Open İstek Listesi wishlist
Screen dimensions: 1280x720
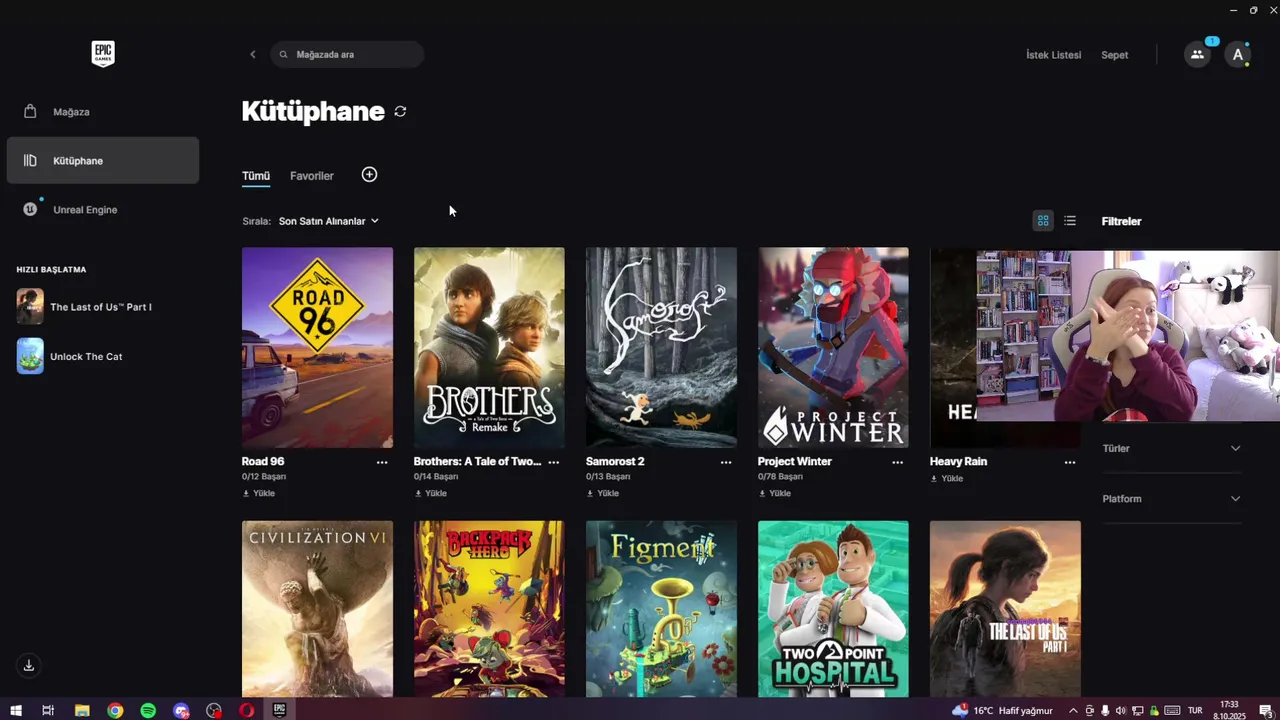[1054, 55]
